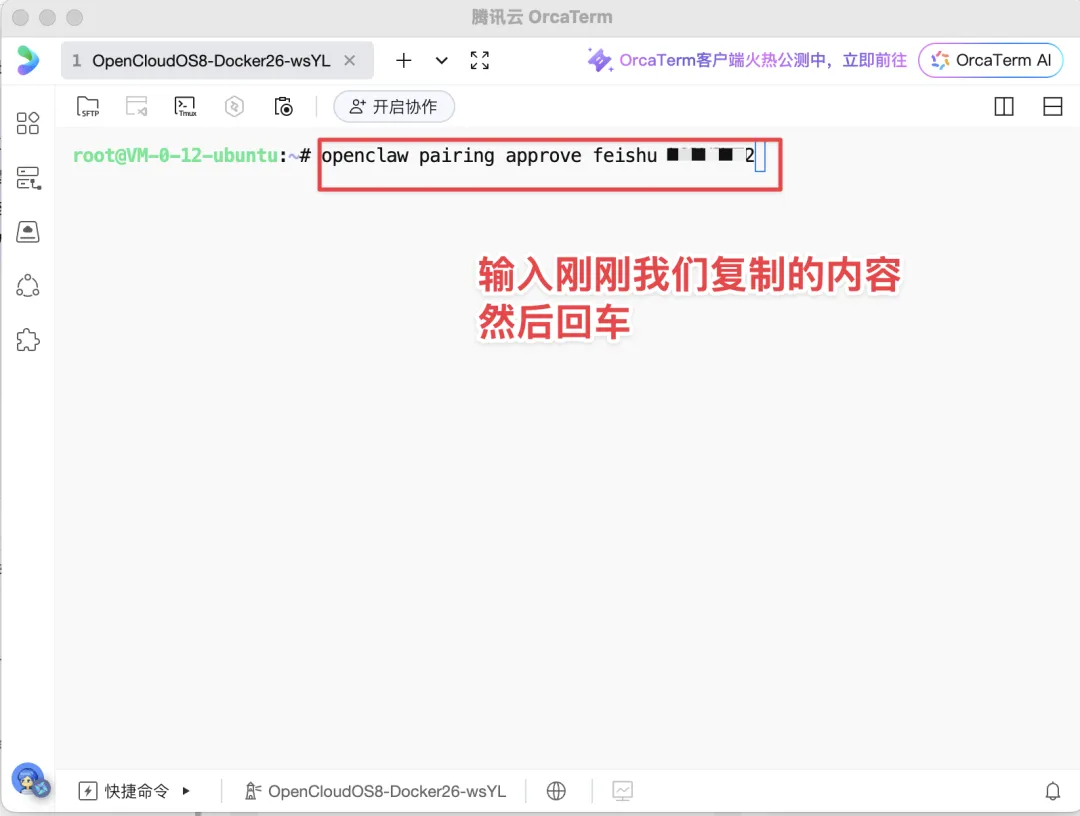
Task: Split terminal vertically into columns
Action: [x=1004, y=107]
